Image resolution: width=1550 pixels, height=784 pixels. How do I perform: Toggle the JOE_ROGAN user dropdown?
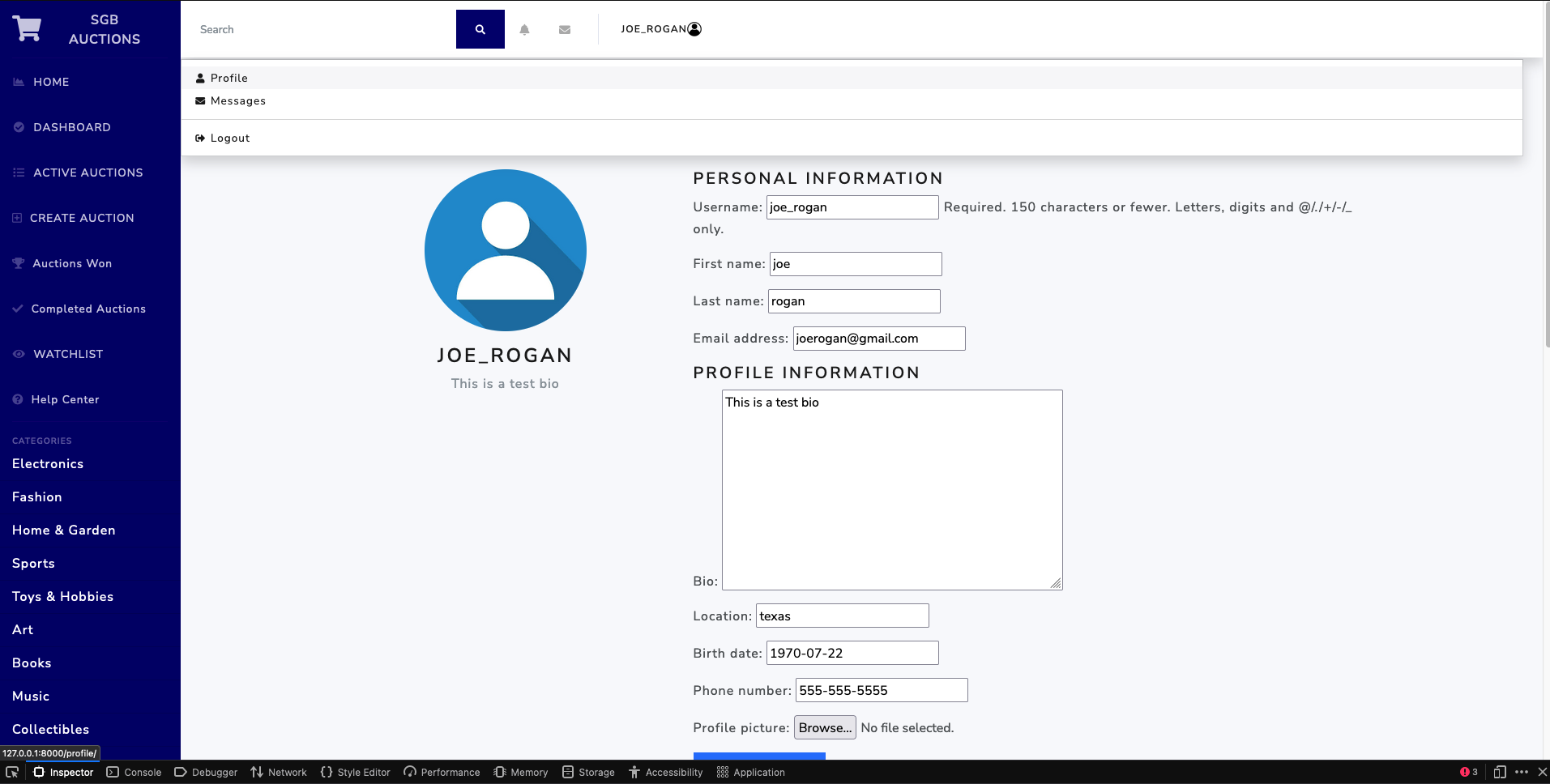tap(661, 29)
